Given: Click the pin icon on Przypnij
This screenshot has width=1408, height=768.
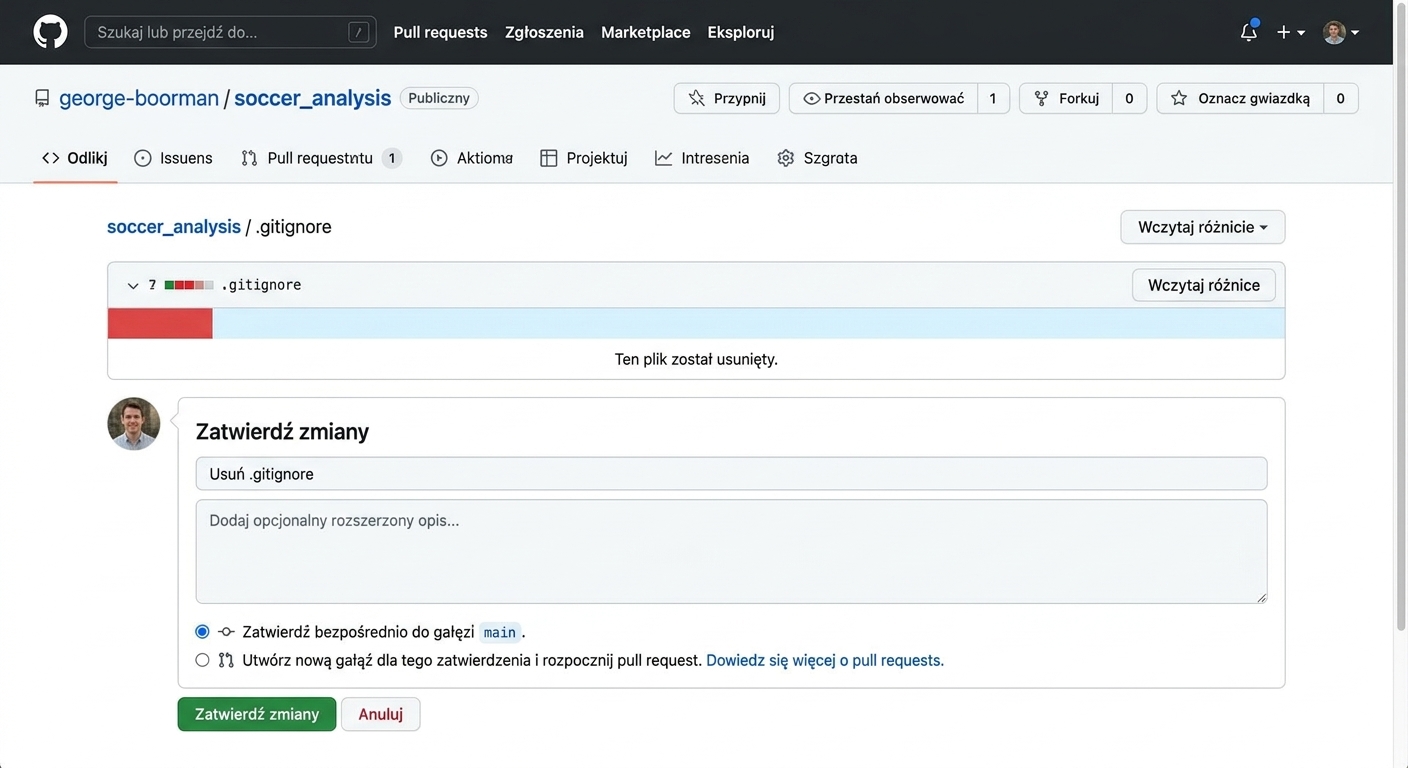Looking at the screenshot, I should coord(697,98).
